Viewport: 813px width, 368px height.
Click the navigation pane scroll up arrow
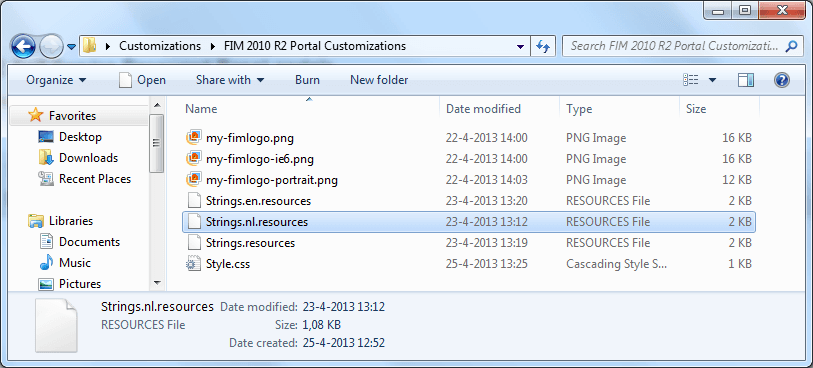tap(157, 105)
